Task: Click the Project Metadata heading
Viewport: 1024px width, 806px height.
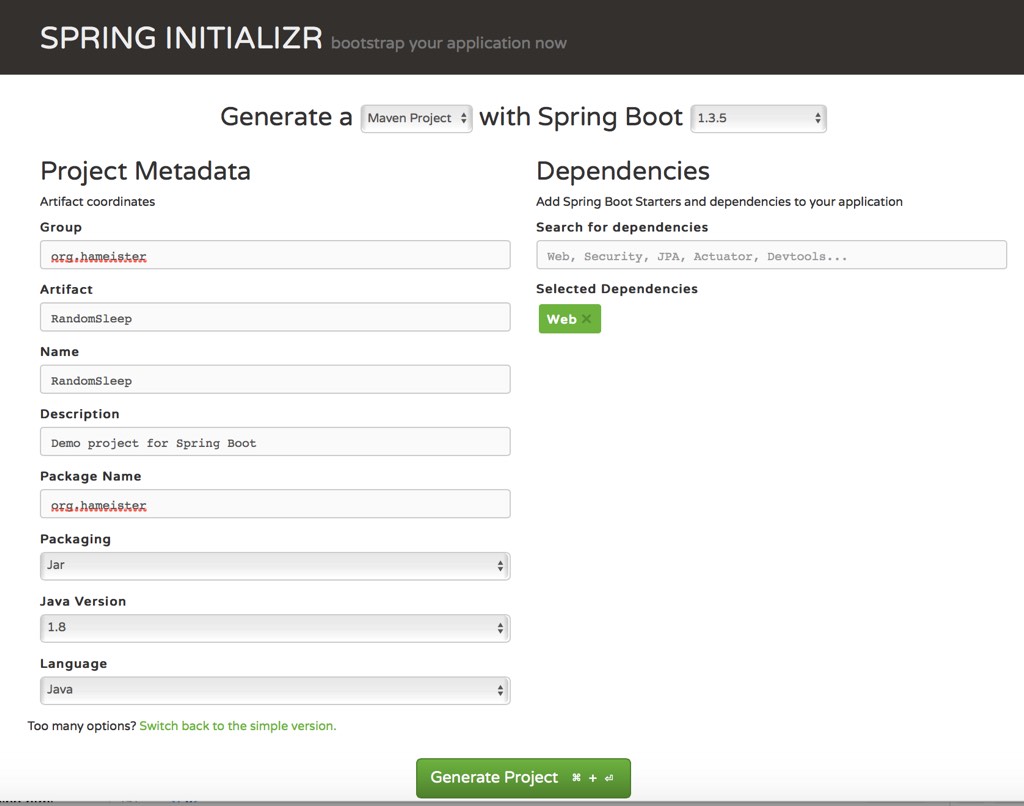Action: 145,171
